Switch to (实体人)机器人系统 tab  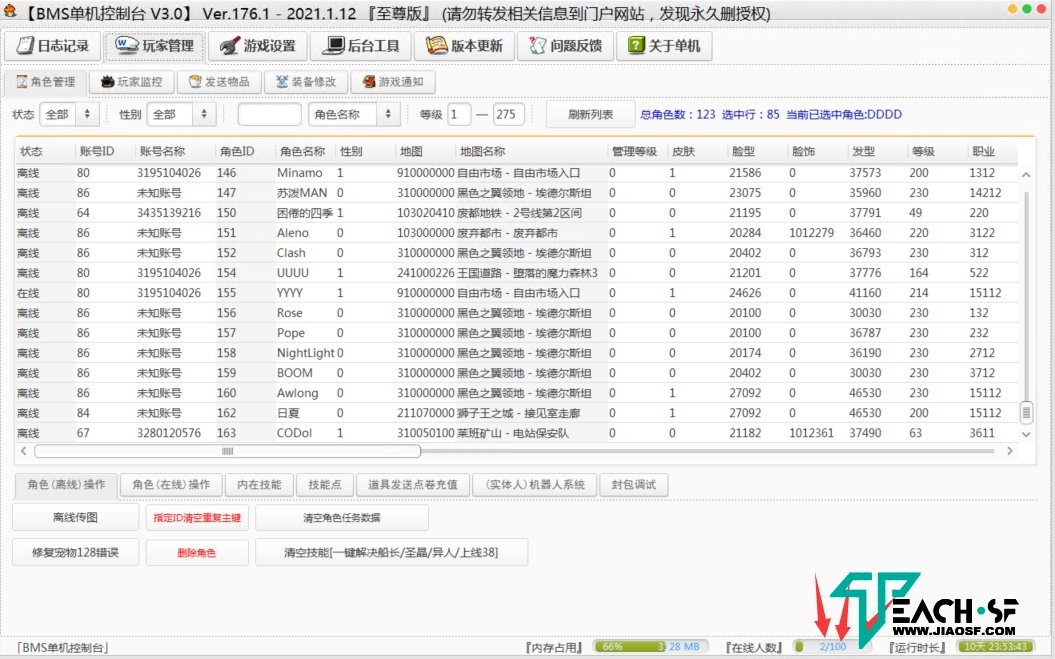pyautogui.click(x=535, y=485)
